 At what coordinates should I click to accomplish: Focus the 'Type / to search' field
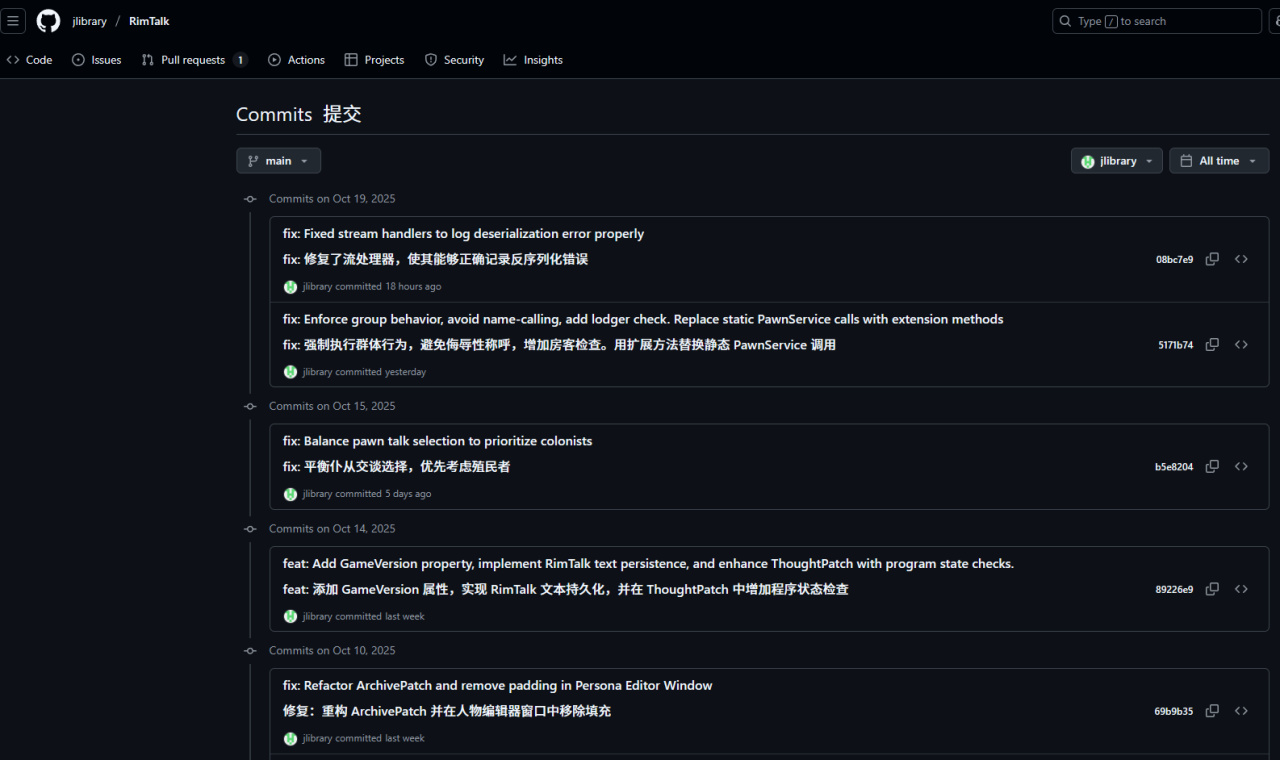click(x=1157, y=21)
